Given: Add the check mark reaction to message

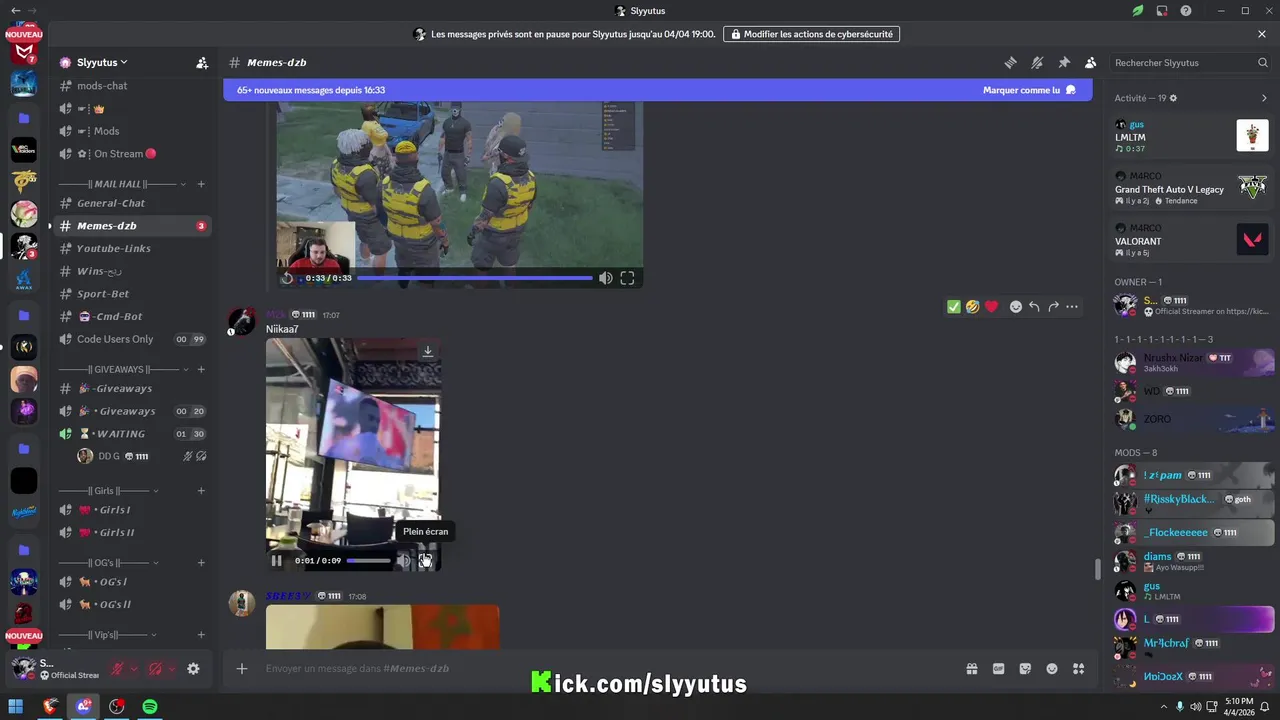Looking at the screenshot, I should [x=954, y=307].
